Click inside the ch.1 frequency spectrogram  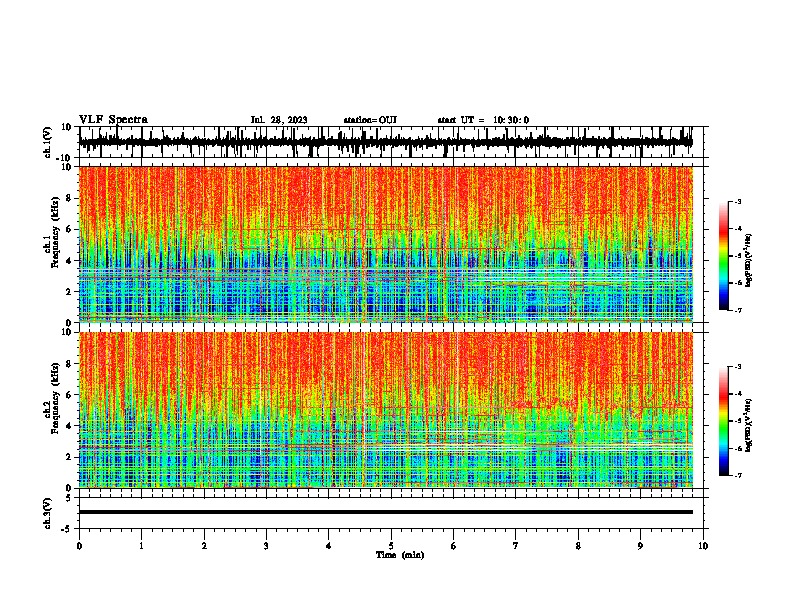coord(386,244)
